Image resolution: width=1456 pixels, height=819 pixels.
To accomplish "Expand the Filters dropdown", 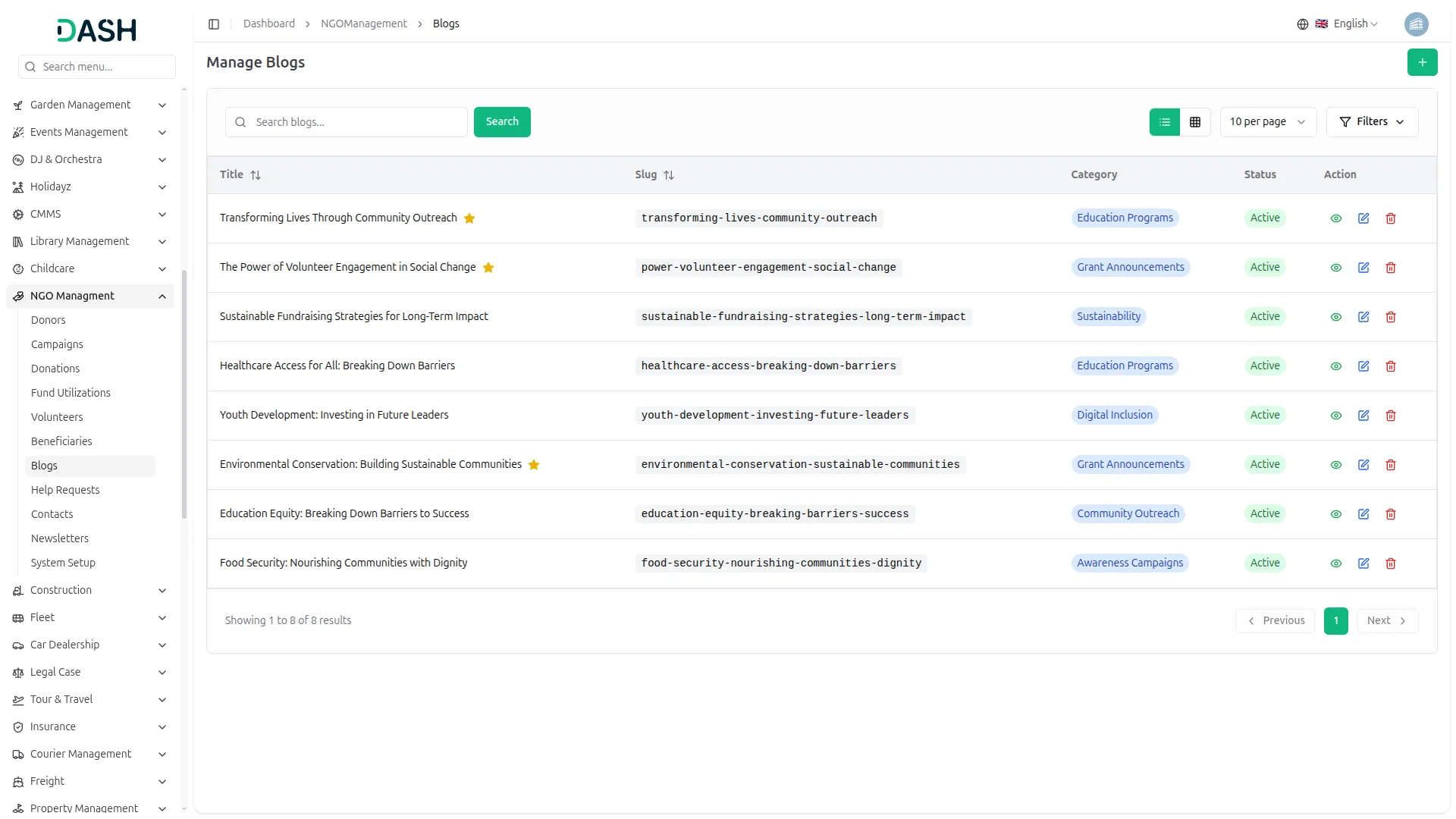I will (1371, 122).
